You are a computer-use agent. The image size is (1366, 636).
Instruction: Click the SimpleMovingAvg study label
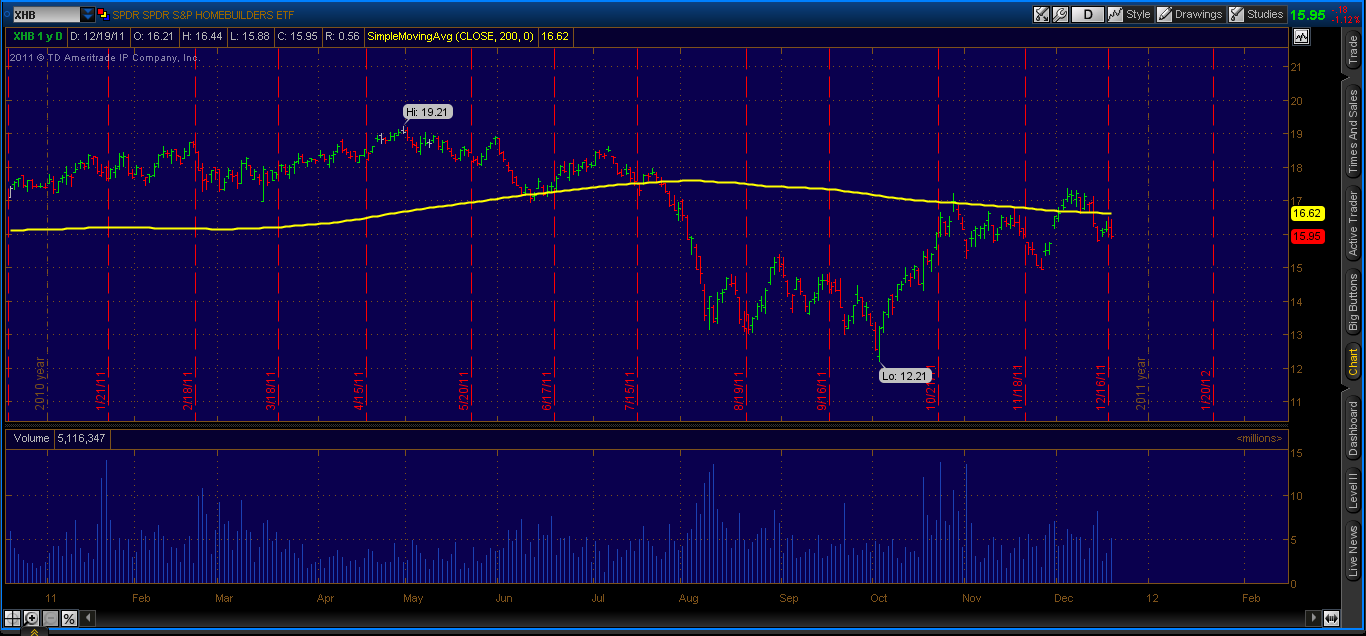452,35
